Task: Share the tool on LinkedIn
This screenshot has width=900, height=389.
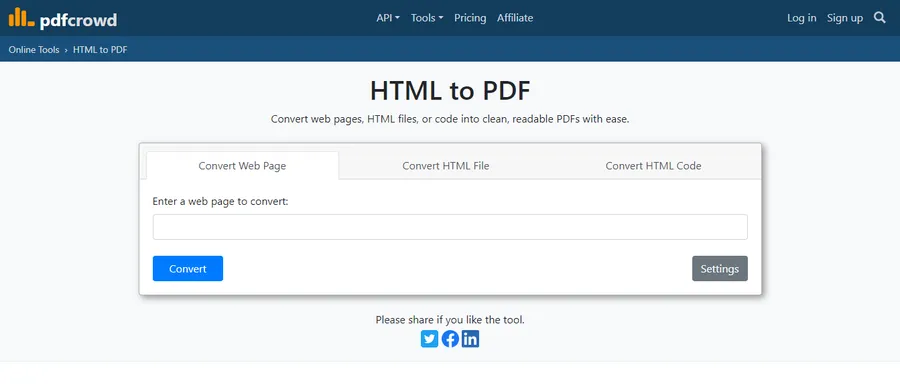Action: [x=470, y=339]
